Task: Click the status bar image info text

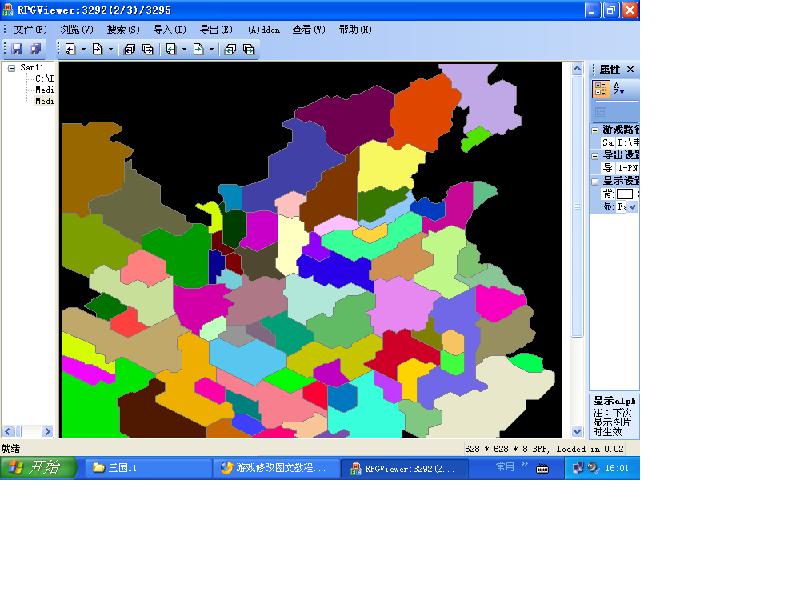Action: coord(544,449)
